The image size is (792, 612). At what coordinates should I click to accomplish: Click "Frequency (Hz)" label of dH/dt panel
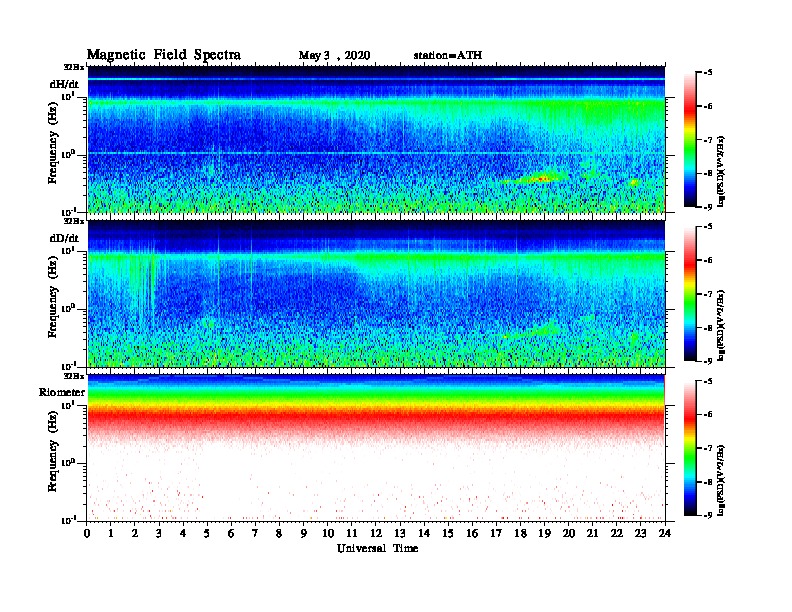click(x=53, y=144)
